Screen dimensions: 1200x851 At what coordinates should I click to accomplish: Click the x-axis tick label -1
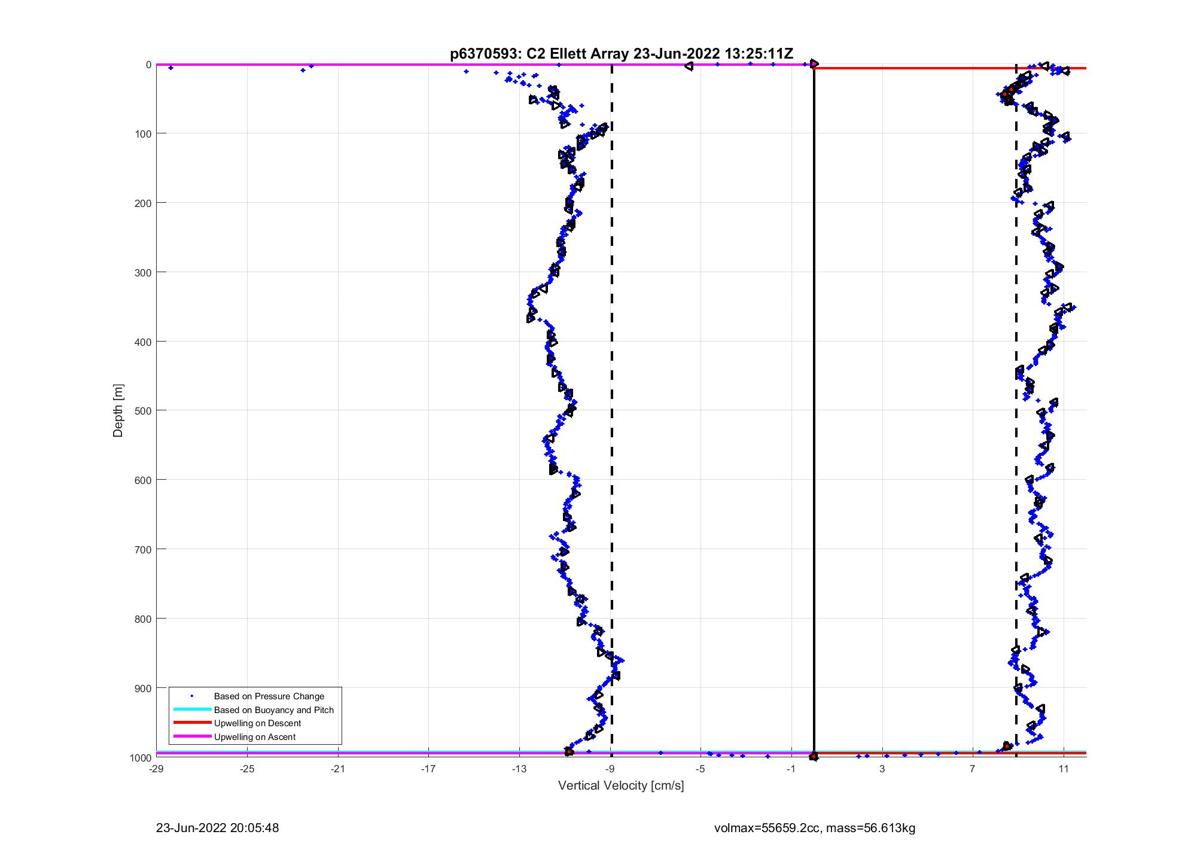pyautogui.click(x=792, y=769)
